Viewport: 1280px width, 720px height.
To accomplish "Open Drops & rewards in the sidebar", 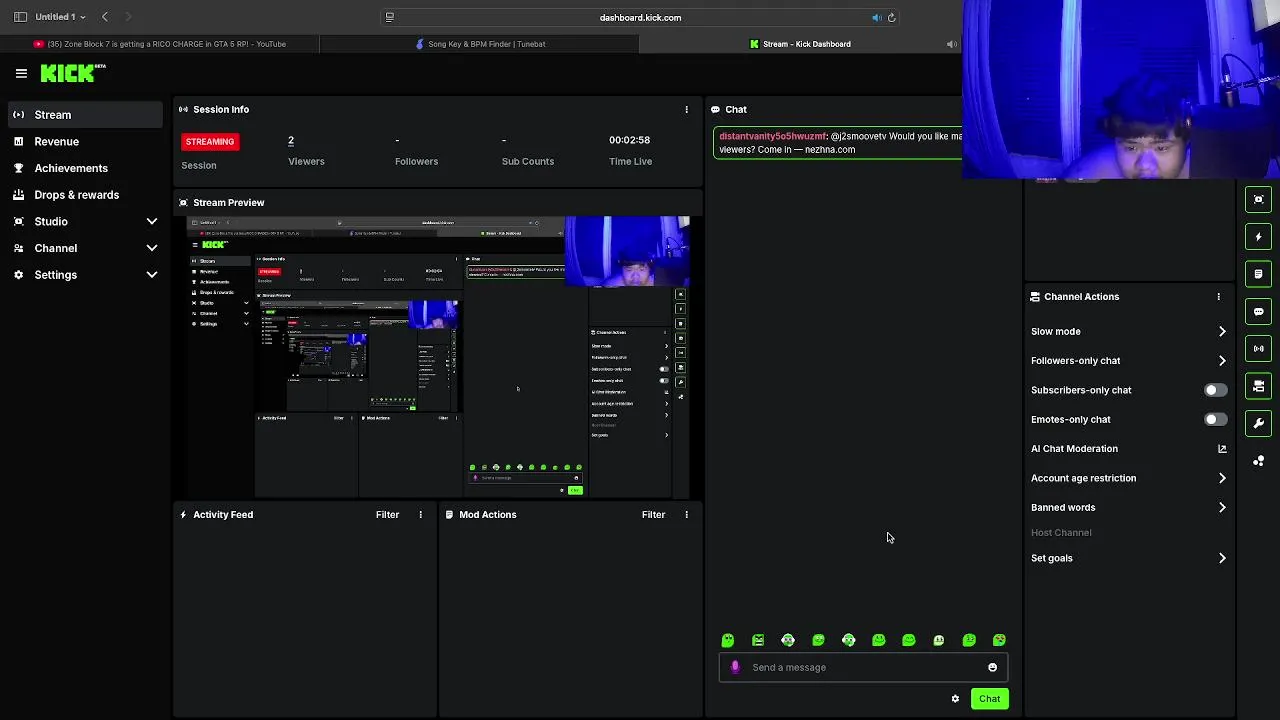I will click(86, 195).
